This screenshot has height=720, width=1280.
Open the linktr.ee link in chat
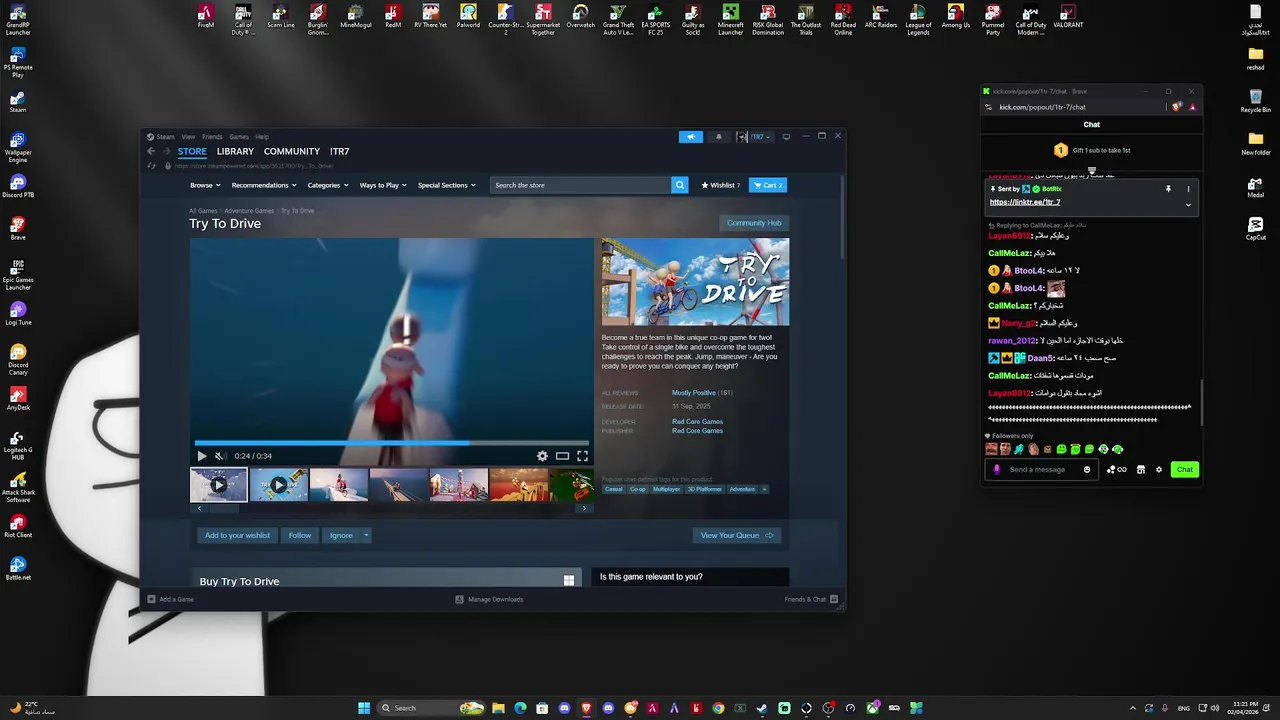pyautogui.click(x=1025, y=202)
